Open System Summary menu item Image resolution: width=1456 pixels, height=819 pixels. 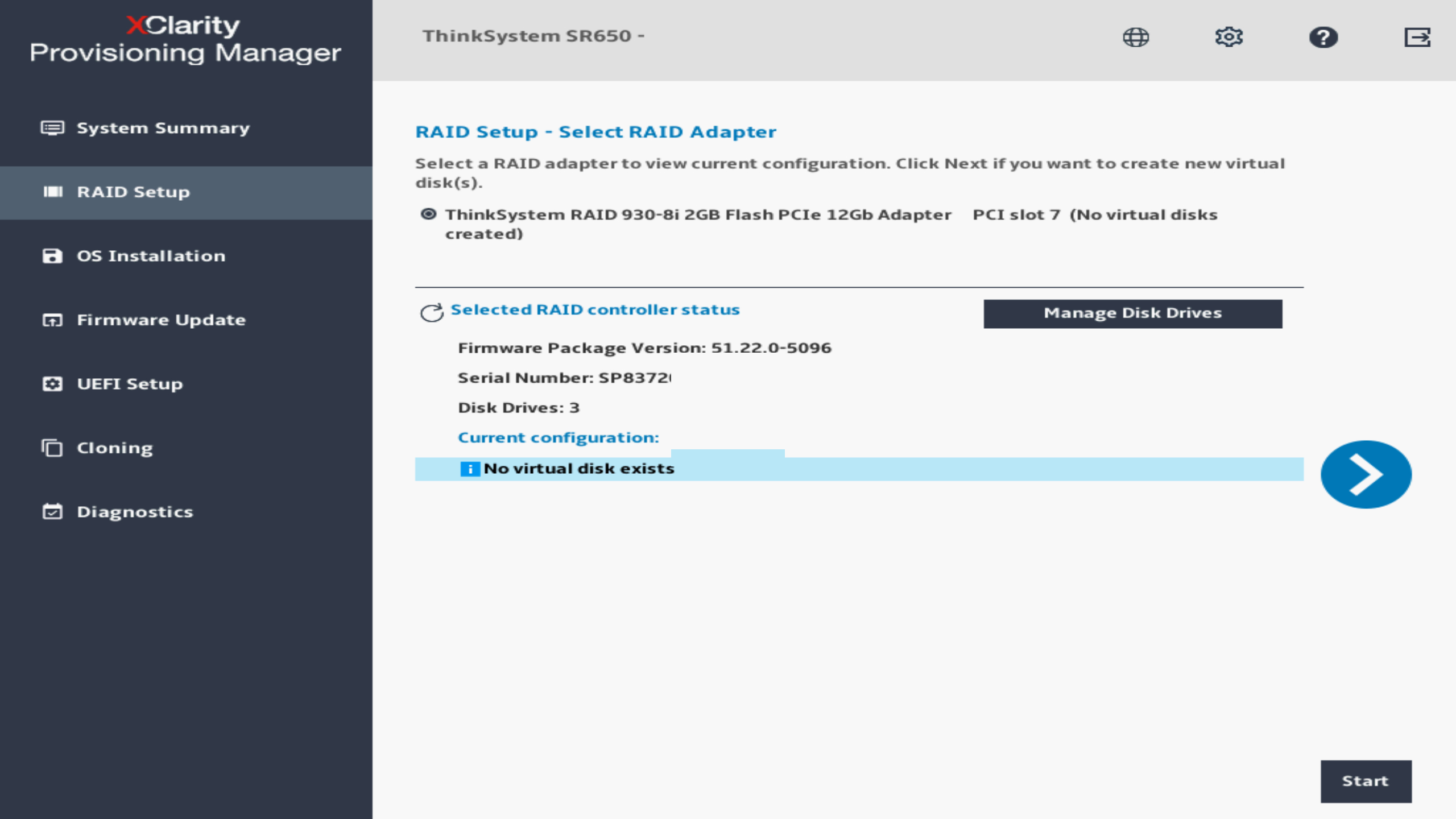click(x=186, y=128)
